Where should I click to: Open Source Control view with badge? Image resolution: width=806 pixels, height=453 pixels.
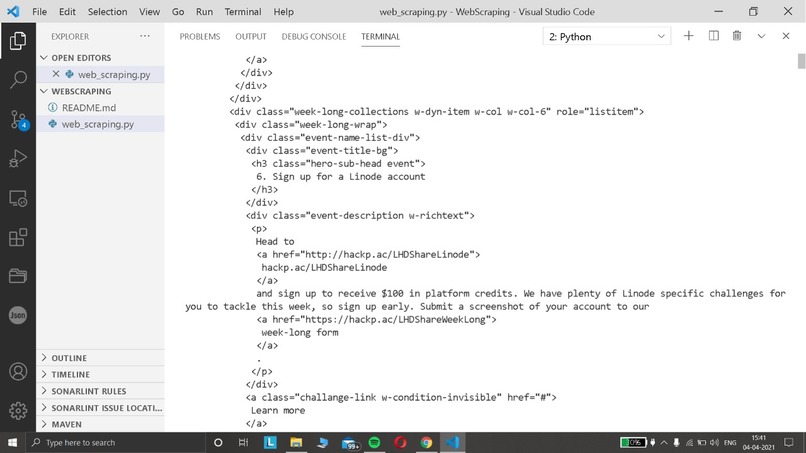pos(18,120)
